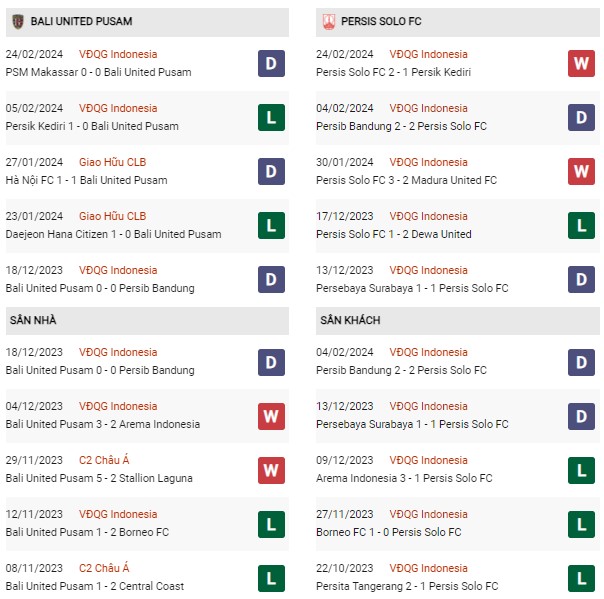Click the L badge for Borneo FC 1-0 Persis Solo
The image size is (604, 599).
pos(581,524)
